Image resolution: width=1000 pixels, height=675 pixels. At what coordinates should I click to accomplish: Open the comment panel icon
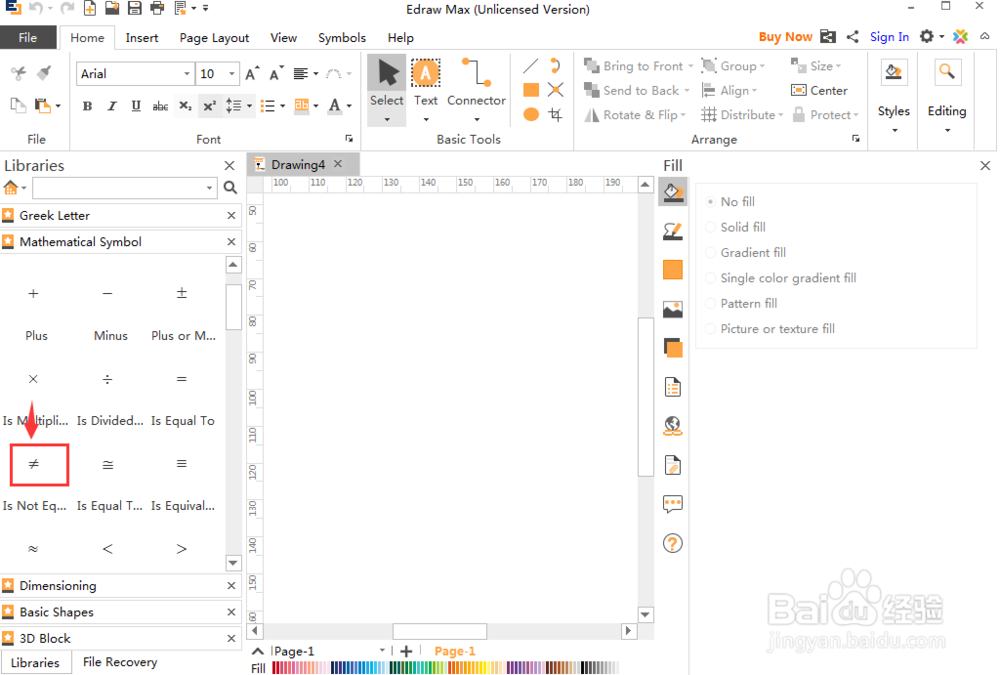click(673, 504)
